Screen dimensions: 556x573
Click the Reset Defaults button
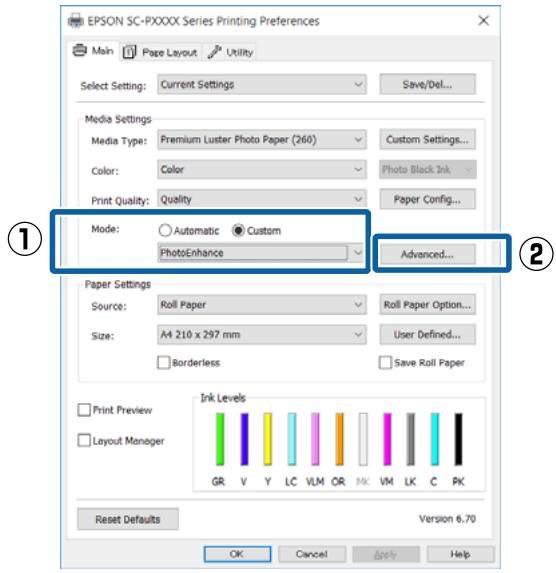128,519
